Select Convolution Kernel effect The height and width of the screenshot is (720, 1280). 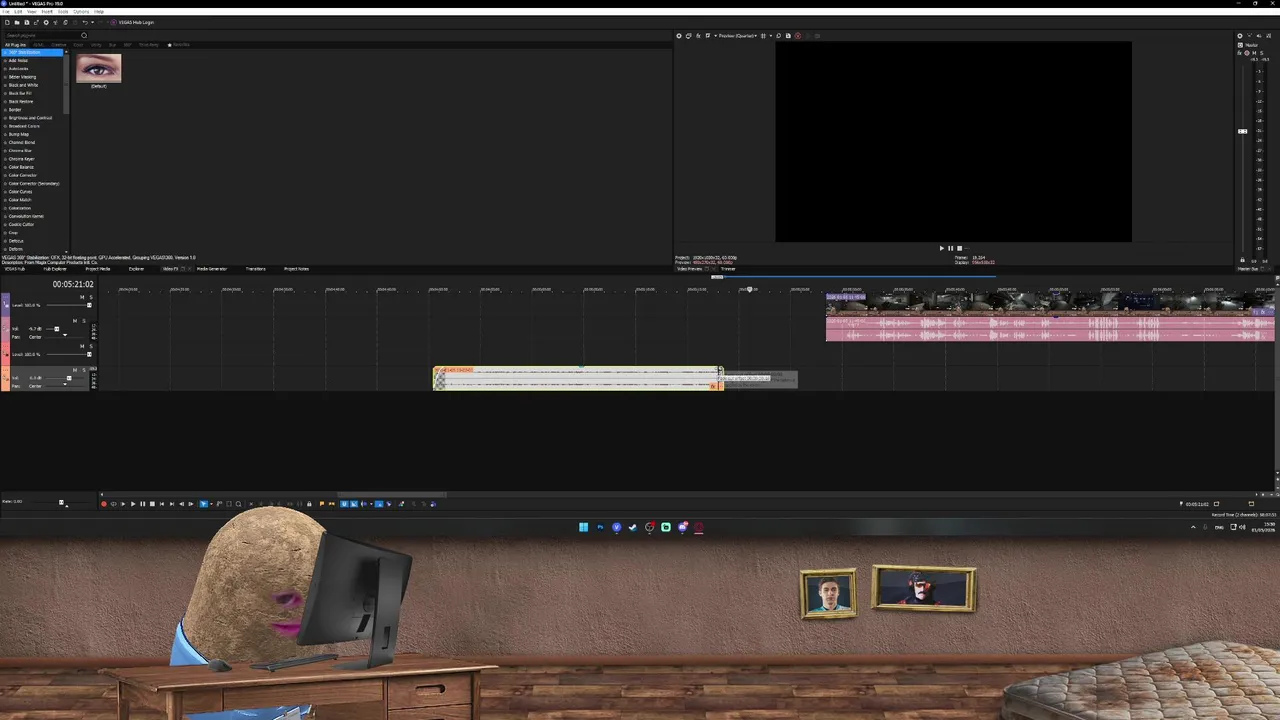point(25,216)
